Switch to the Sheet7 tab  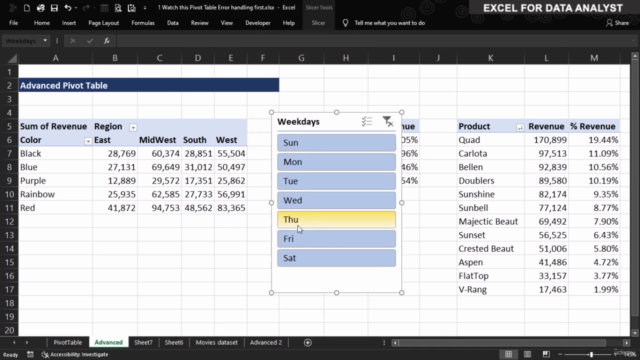(x=143, y=342)
